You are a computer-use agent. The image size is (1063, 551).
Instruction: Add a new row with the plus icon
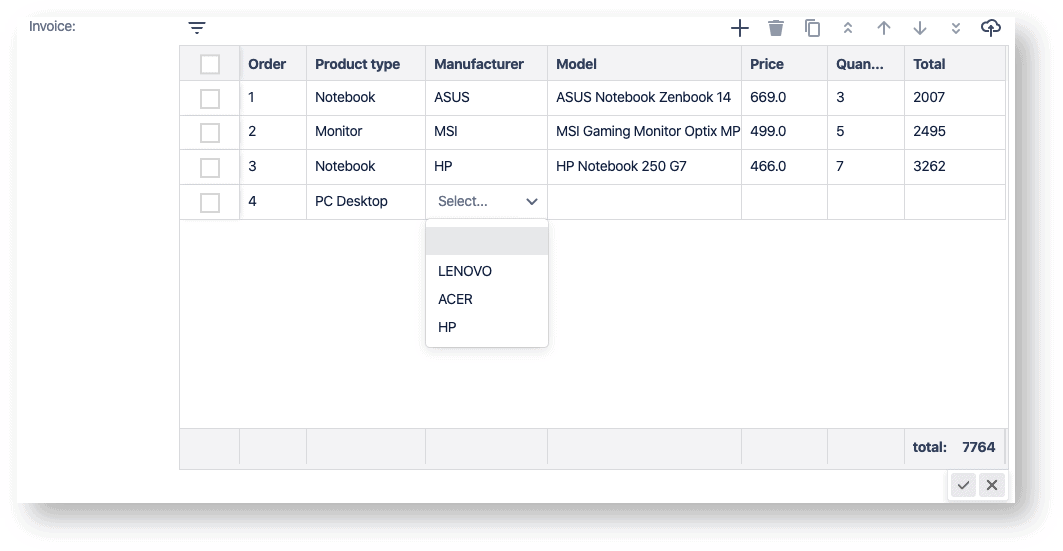[740, 28]
